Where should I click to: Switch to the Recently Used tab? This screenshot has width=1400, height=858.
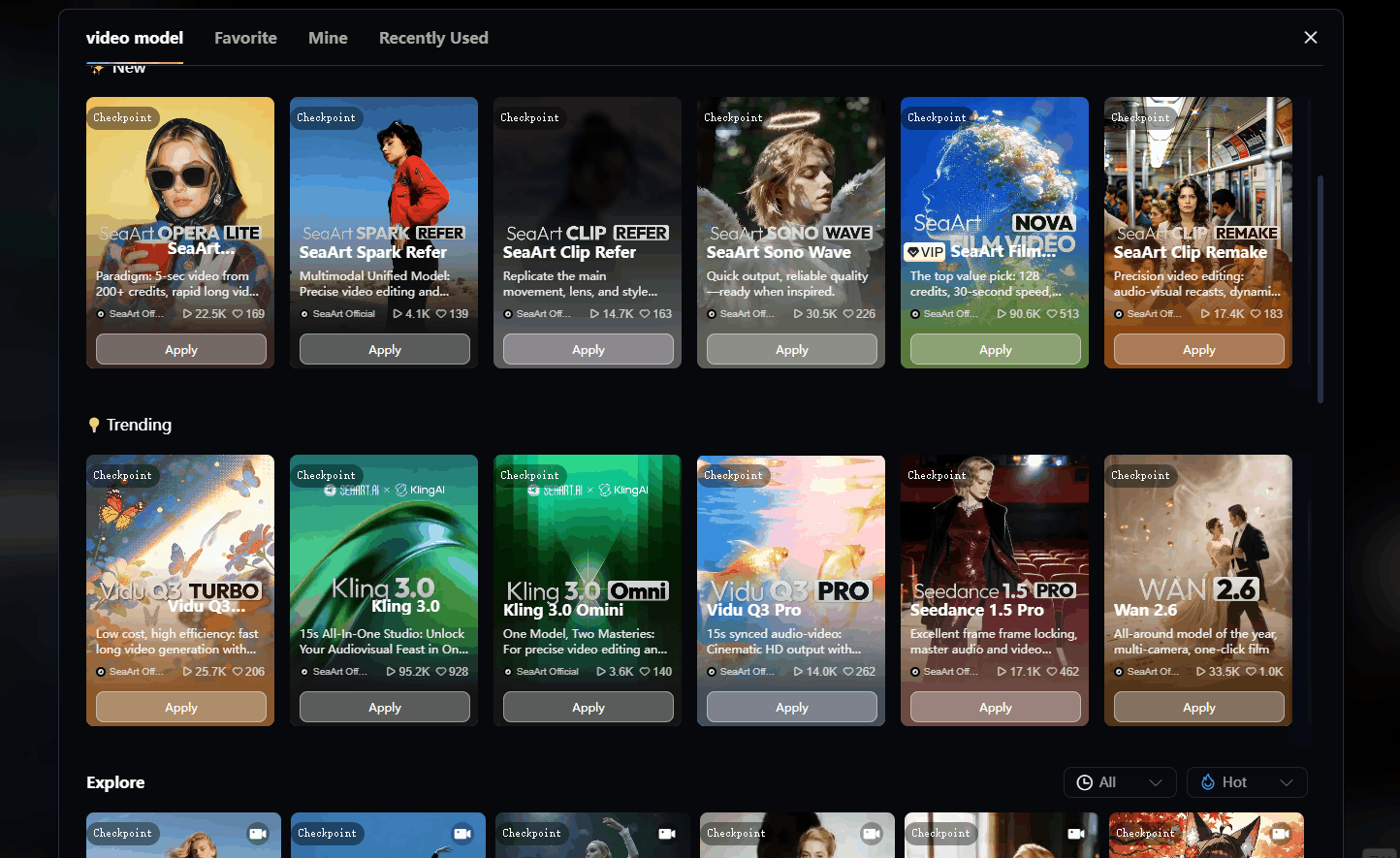click(433, 38)
